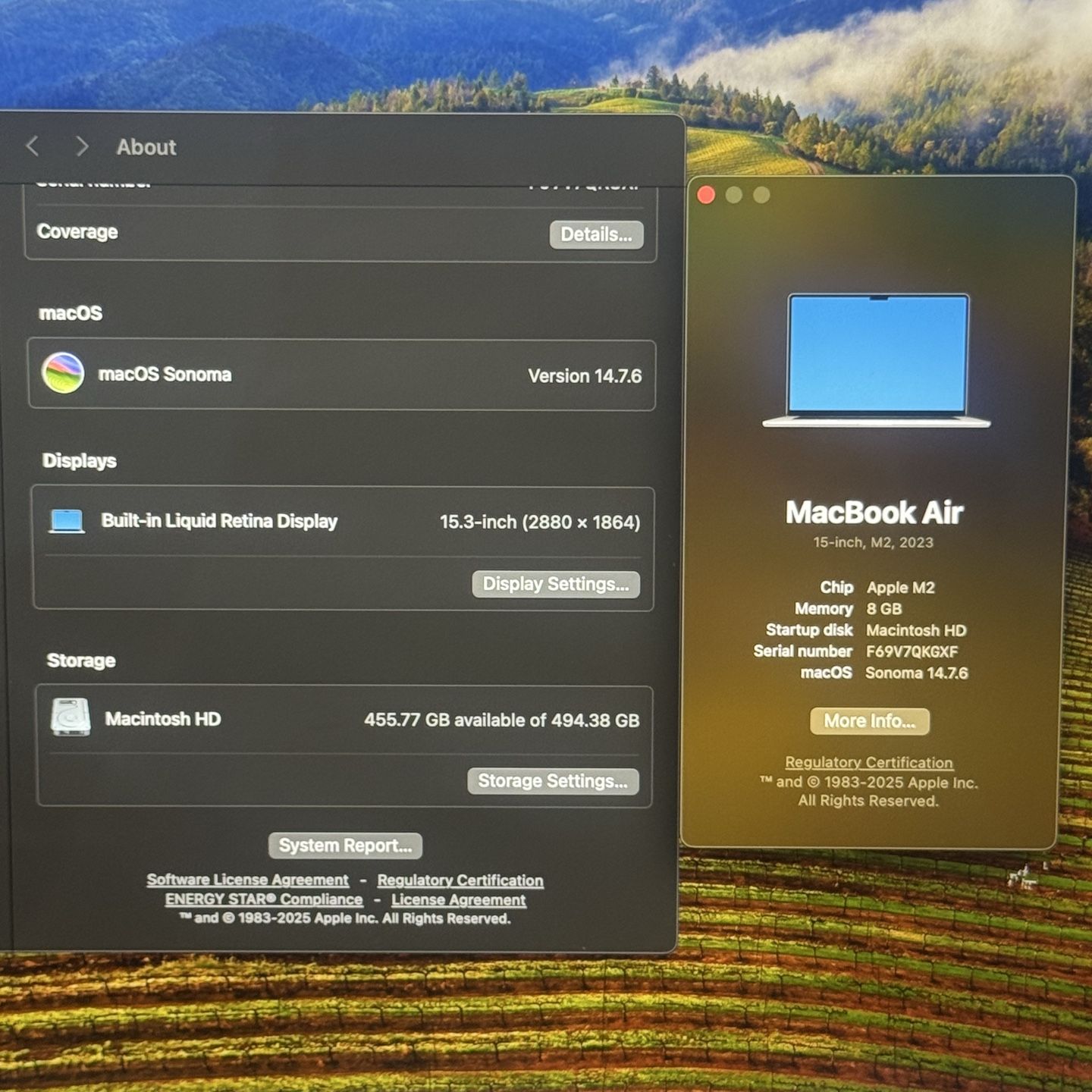Click the Displays section heading

click(80, 461)
